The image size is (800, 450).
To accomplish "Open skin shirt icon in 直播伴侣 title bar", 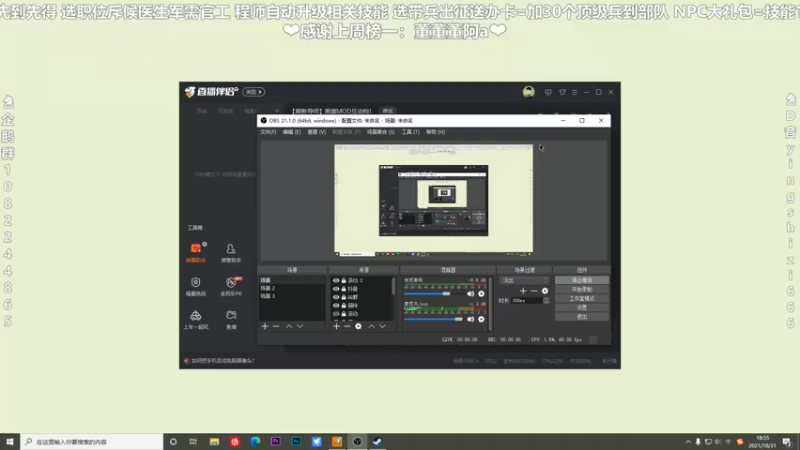I will [562, 92].
